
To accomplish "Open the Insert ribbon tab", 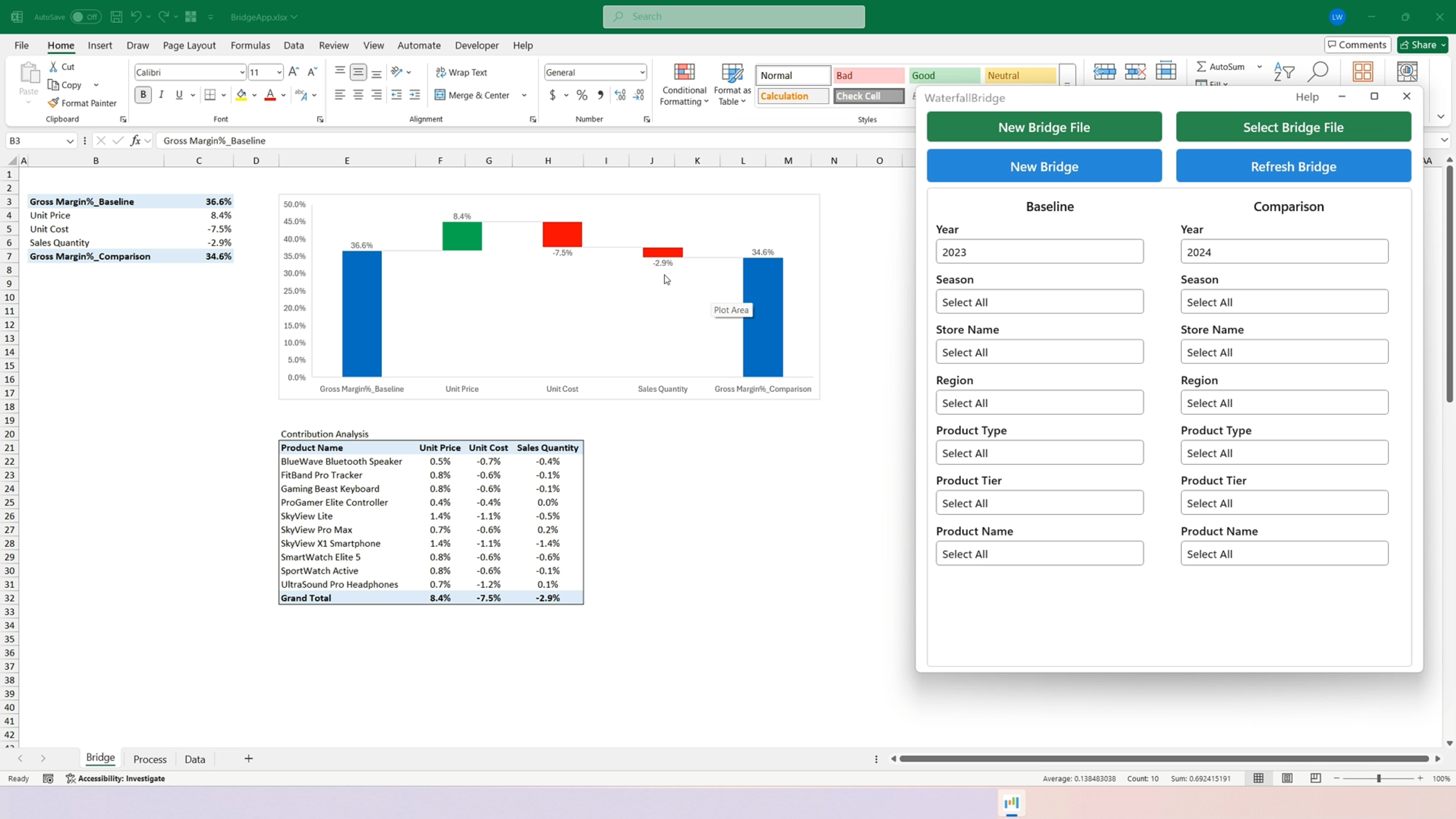I will (100, 45).
